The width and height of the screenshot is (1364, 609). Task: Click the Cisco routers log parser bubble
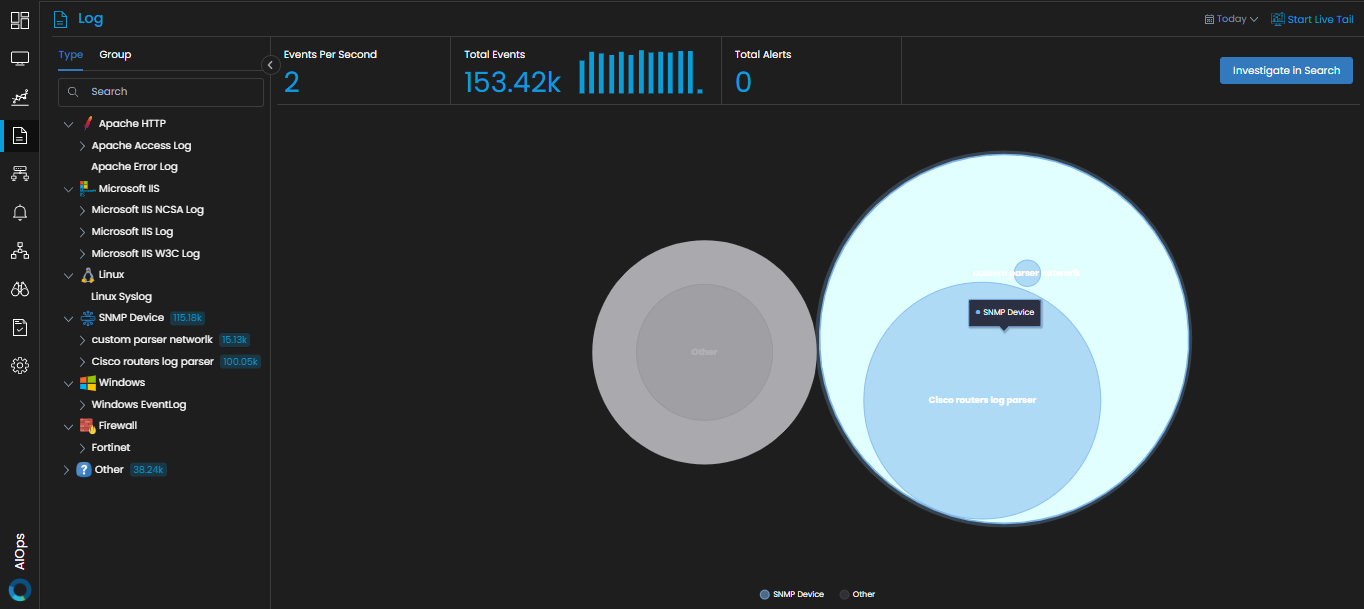tap(982, 401)
